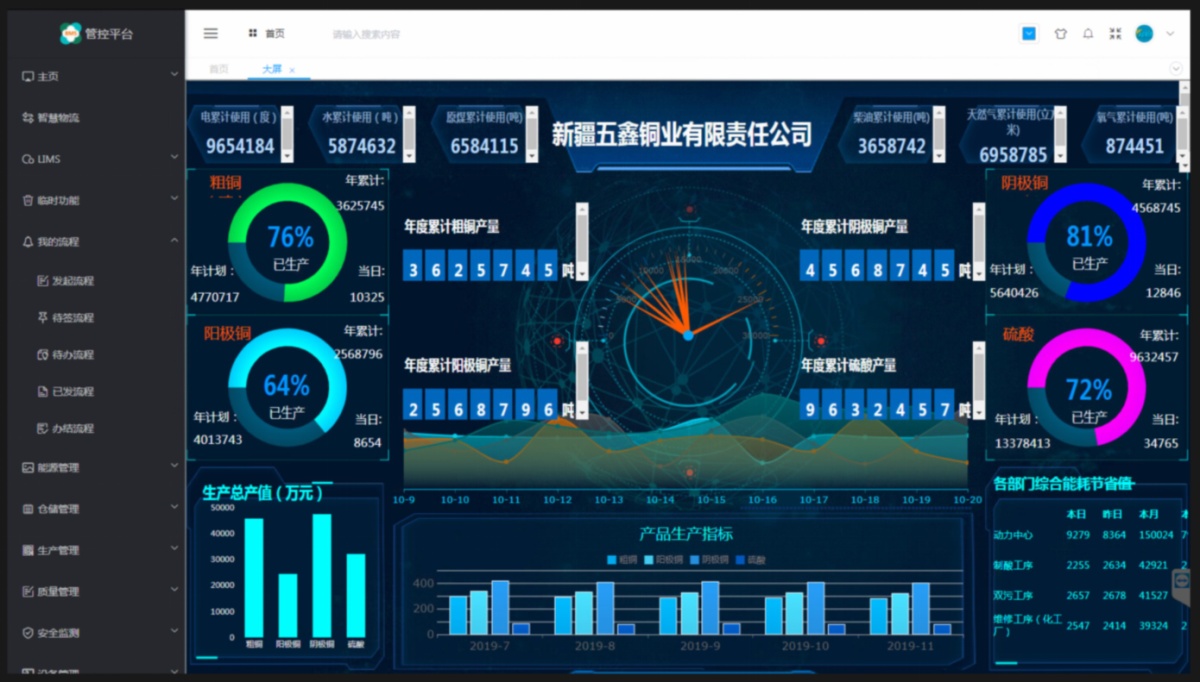
Task: Toggle the hamburger sidebar collapse icon
Action: coord(210,33)
